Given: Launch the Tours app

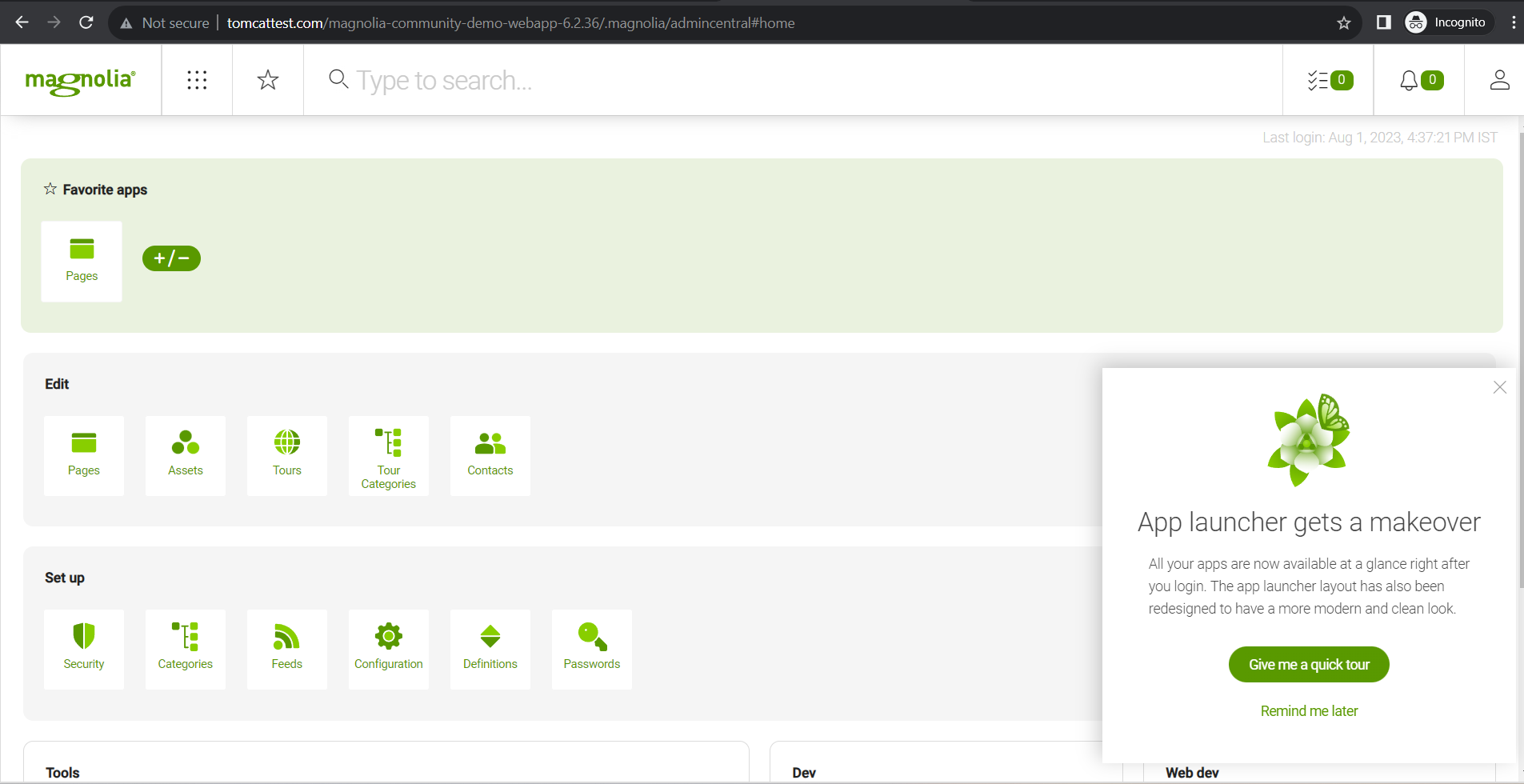Looking at the screenshot, I should click(287, 455).
